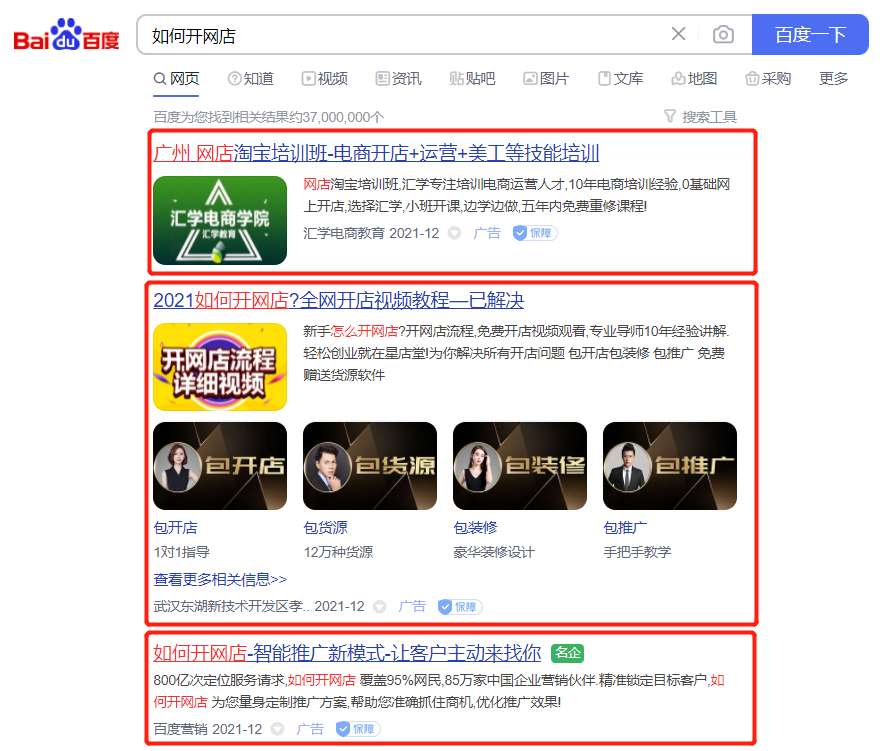Click the 包开店 image card
This screenshot has width=890, height=751.
tap(220, 466)
